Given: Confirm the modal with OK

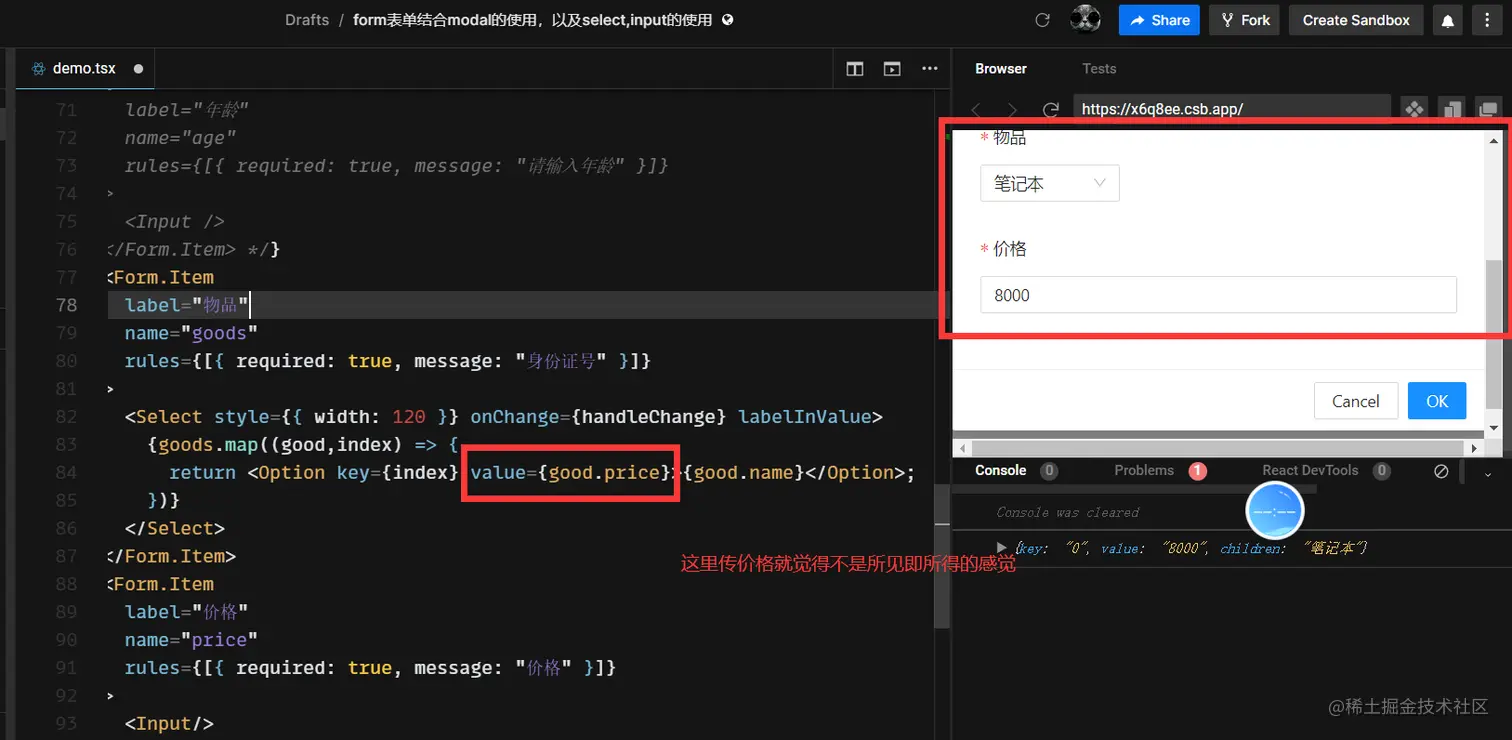Looking at the screenshot, I should click(1437, 401).
